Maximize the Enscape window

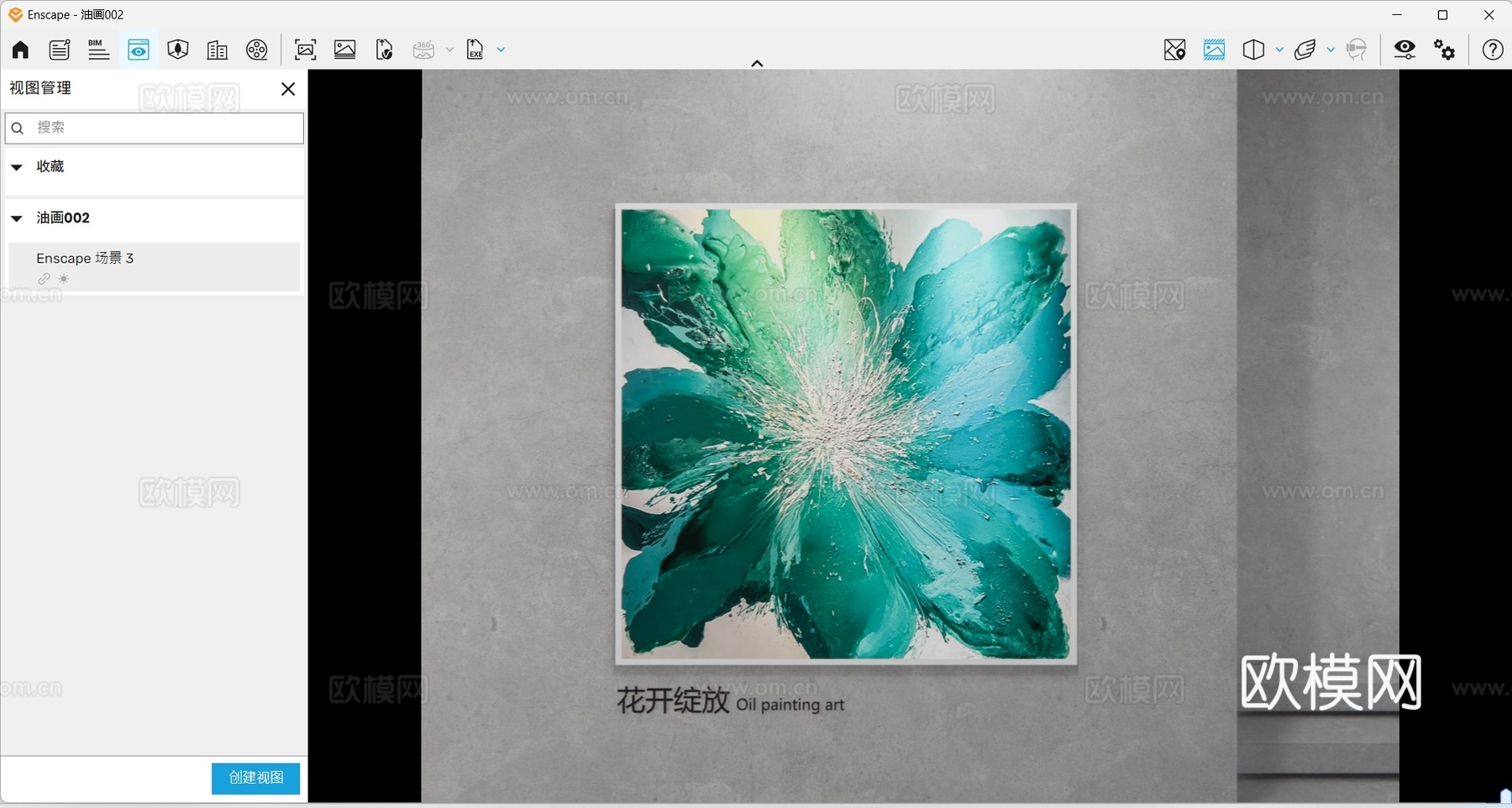1443,15
